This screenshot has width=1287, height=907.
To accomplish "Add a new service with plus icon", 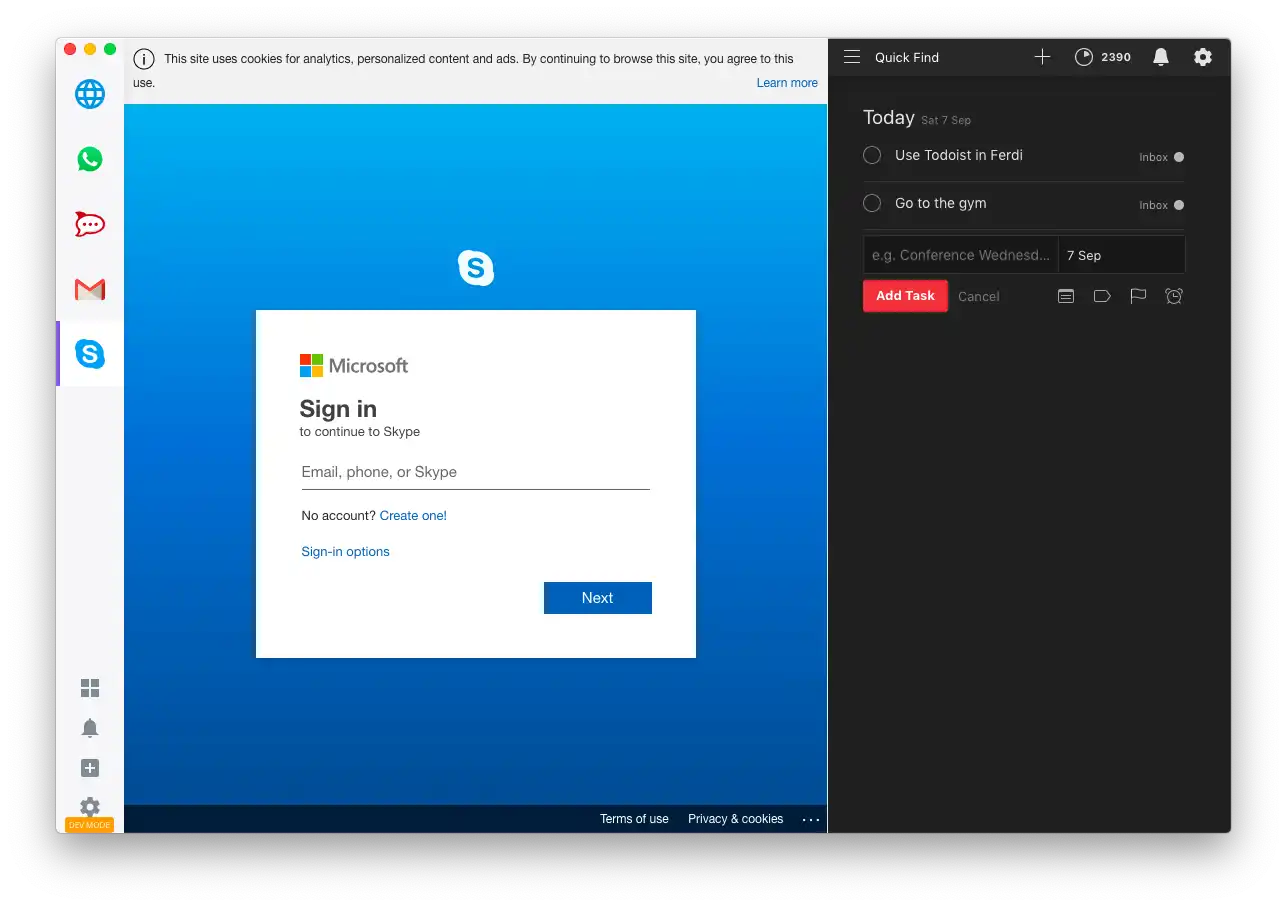I will pyautogui.click(x=90, y=768).
